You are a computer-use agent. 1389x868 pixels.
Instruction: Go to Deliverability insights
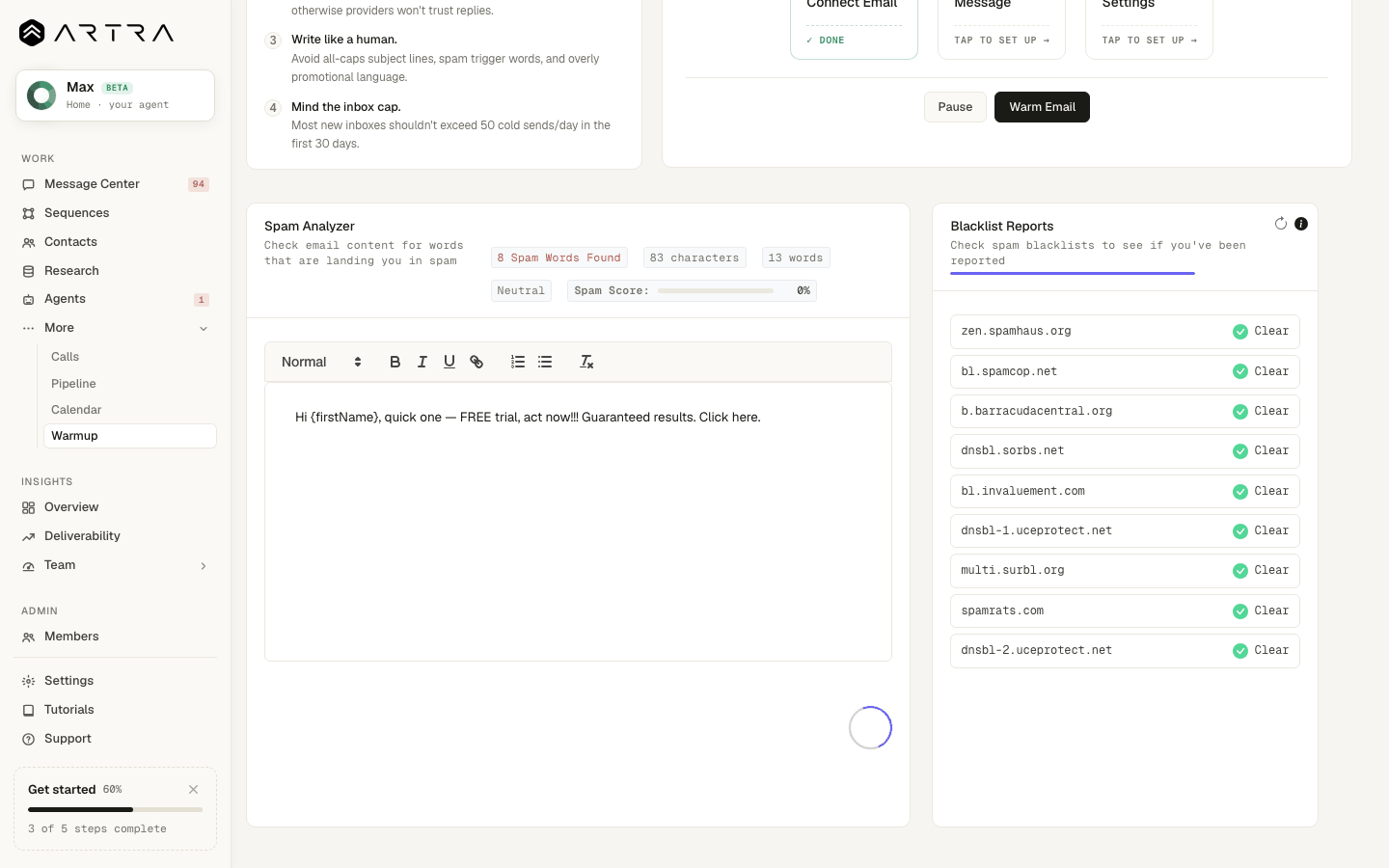click(115, 536)
